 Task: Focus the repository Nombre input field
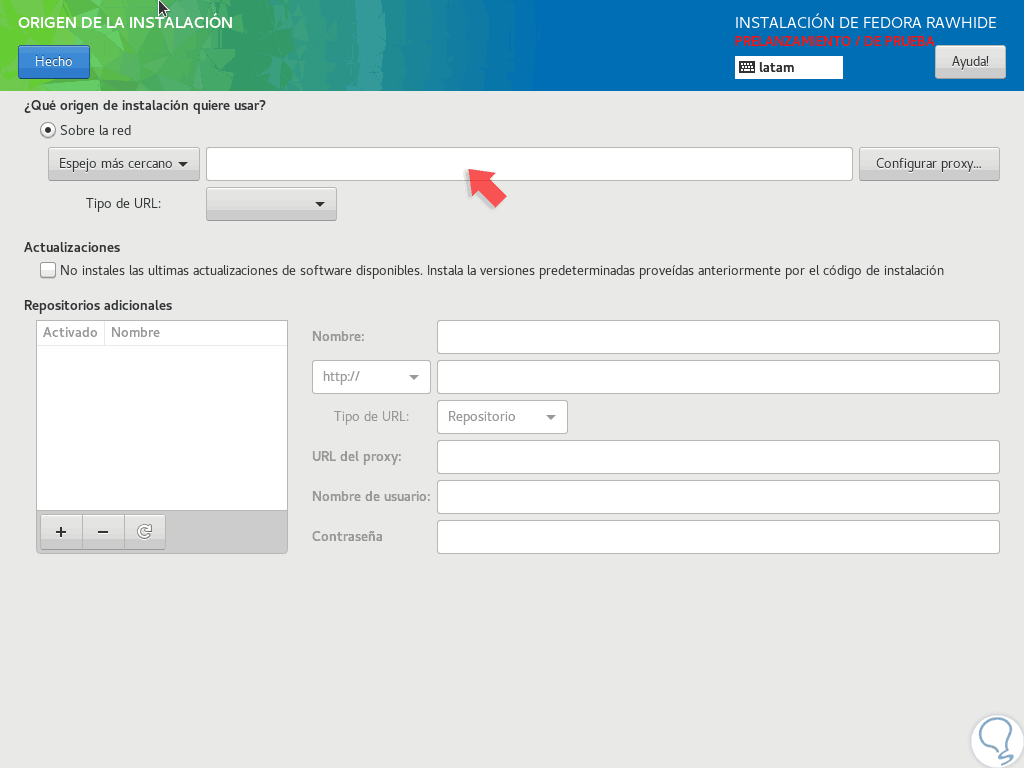pyautogui.click(x=718, y=337)
